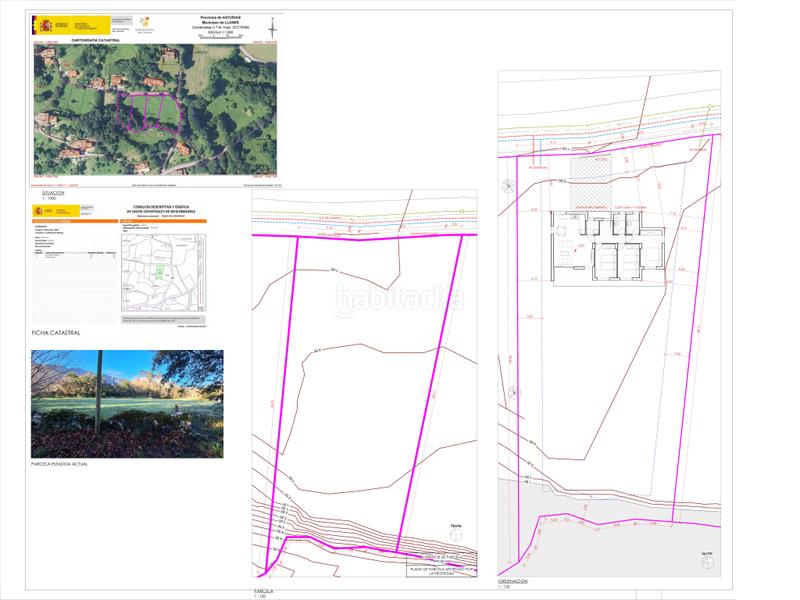
Task: Select the aerial cadastral photo
Action: click(x=157, y=110)
